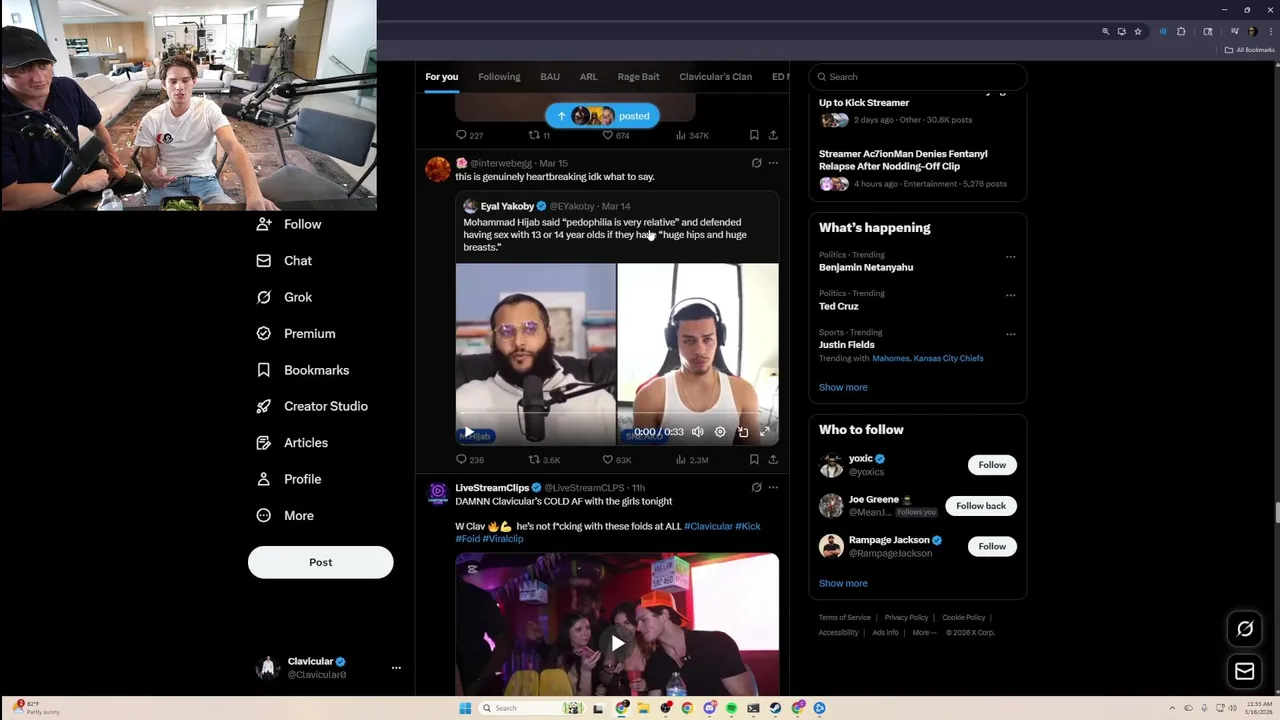Open options for Justin Fields trend
The image size is (1280, 720).
1010,334
